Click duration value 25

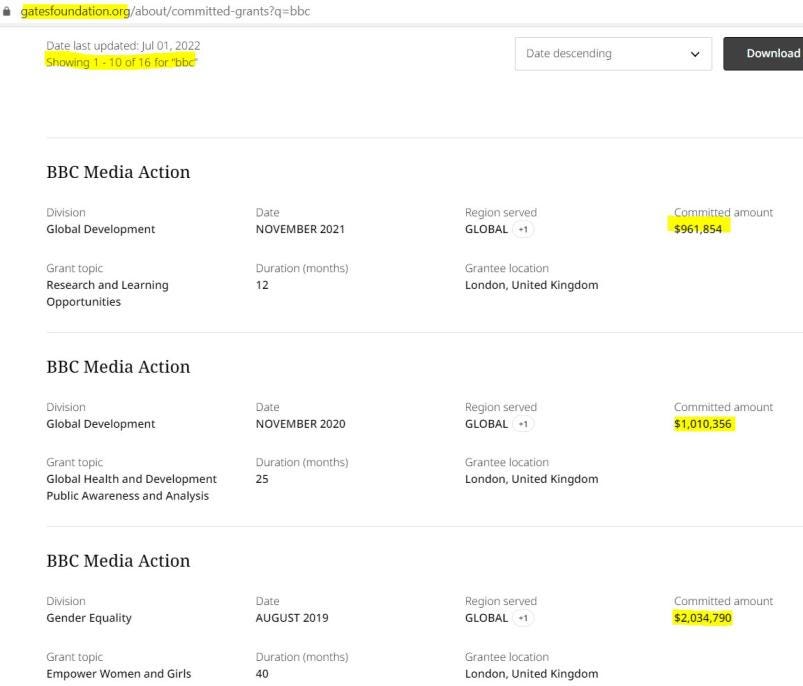pos(262,479)
